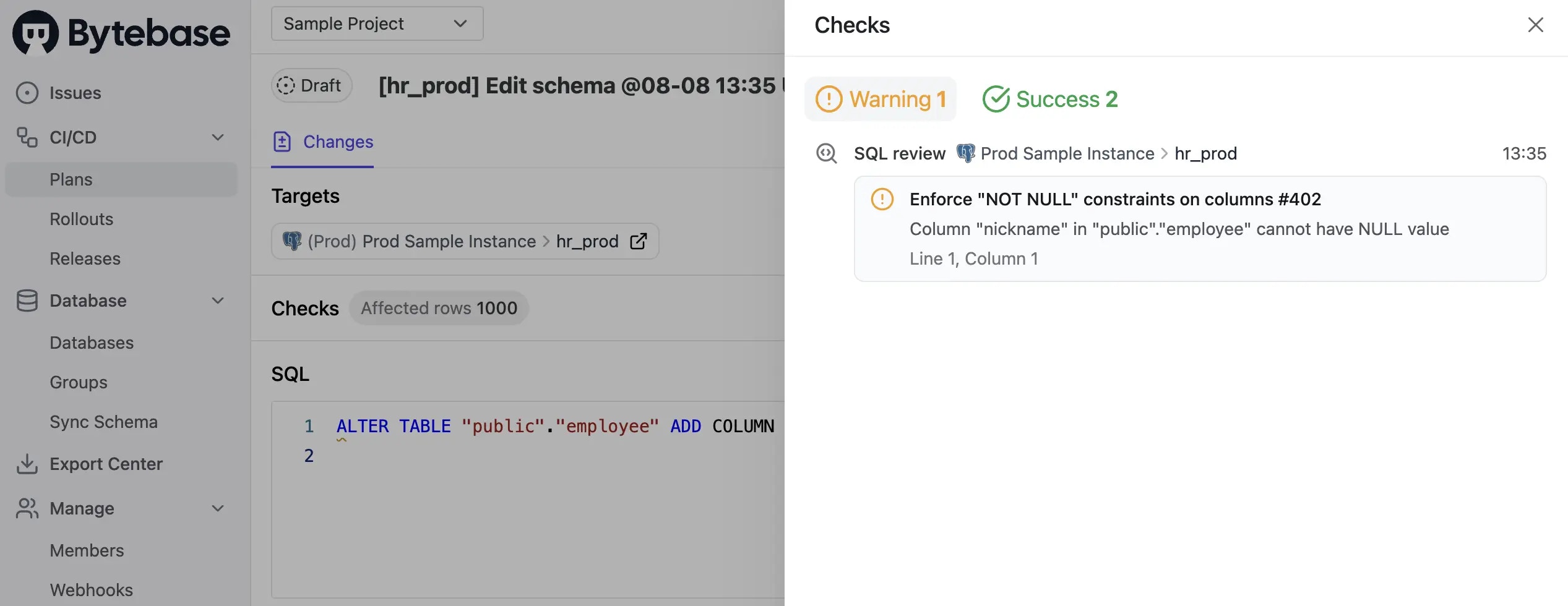Click the NOT NULL warning card icon
The image size is (1568, 606).
coord(882,199)
